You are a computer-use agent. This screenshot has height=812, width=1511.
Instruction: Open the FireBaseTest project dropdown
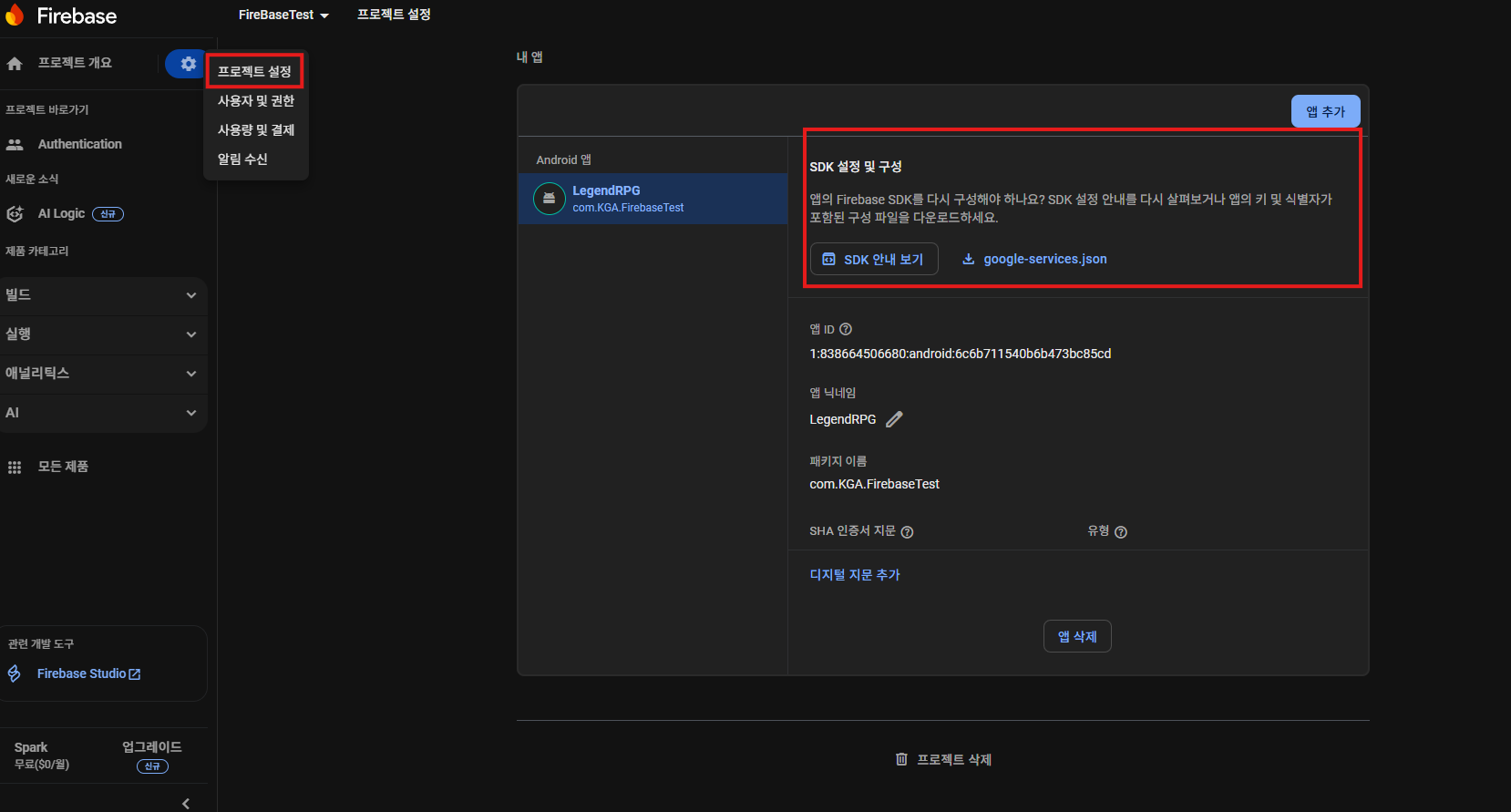(x=283, y=15)
